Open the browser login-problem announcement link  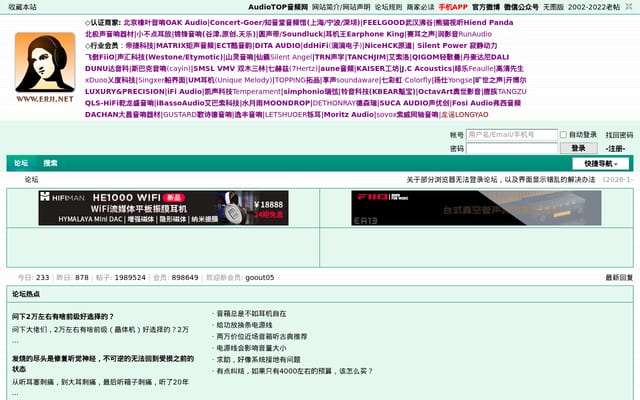501,180
